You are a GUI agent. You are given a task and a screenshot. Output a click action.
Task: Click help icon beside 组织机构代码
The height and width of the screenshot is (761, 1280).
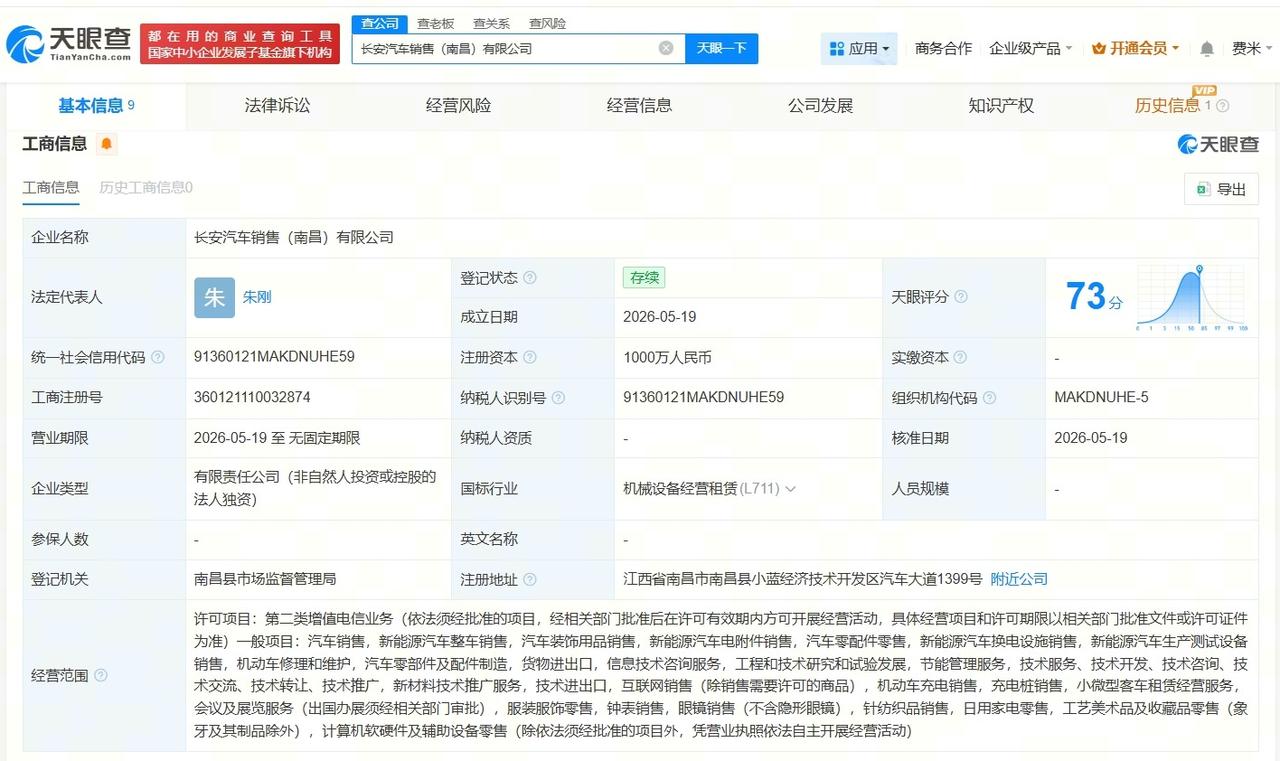point(989,397)
